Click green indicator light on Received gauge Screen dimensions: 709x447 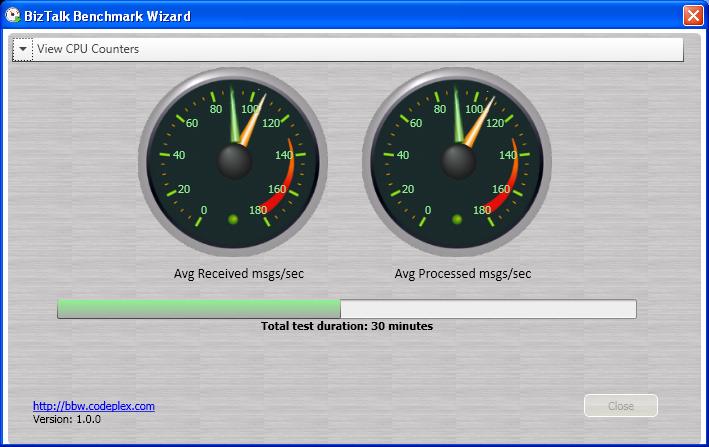tap(233, 220)
